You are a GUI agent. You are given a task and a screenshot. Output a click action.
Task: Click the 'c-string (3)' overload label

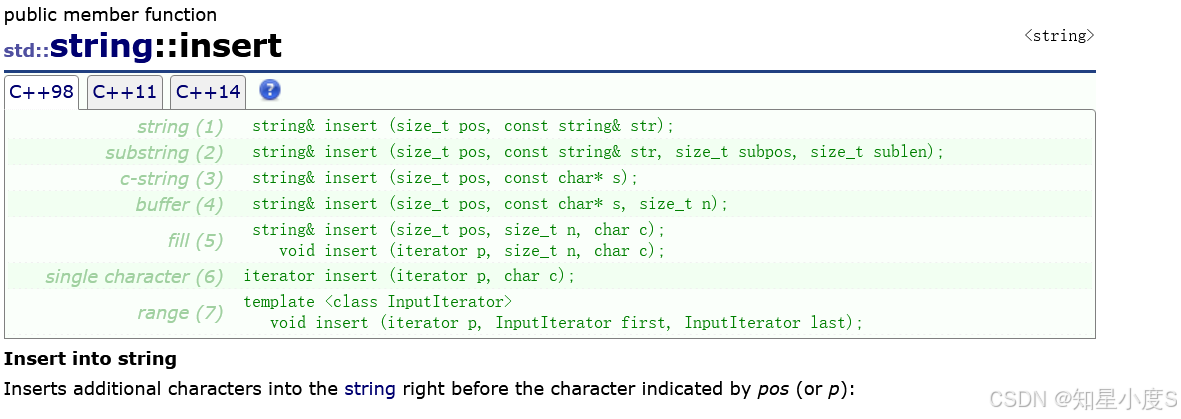click(171, 179)
